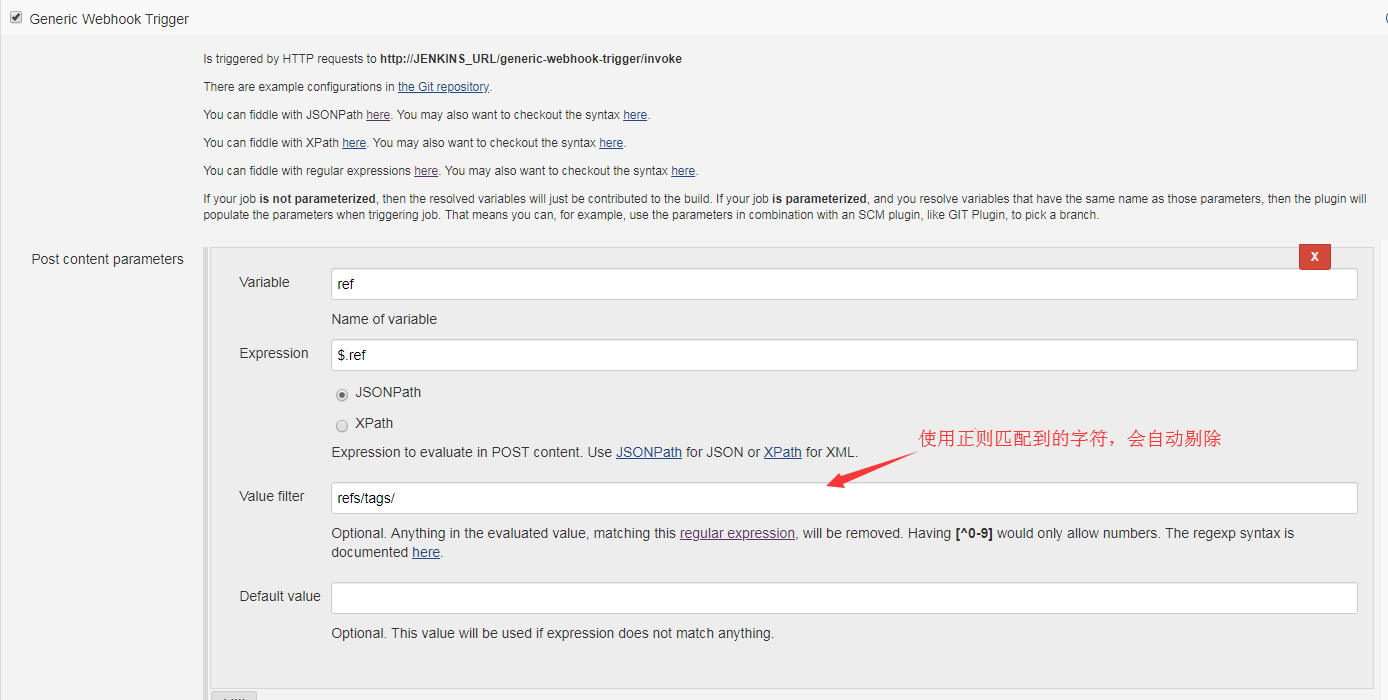The image size is (1388, 700).
Task: Open the JSONPath syntax 'here' link
Action: [x=635, y=115]
